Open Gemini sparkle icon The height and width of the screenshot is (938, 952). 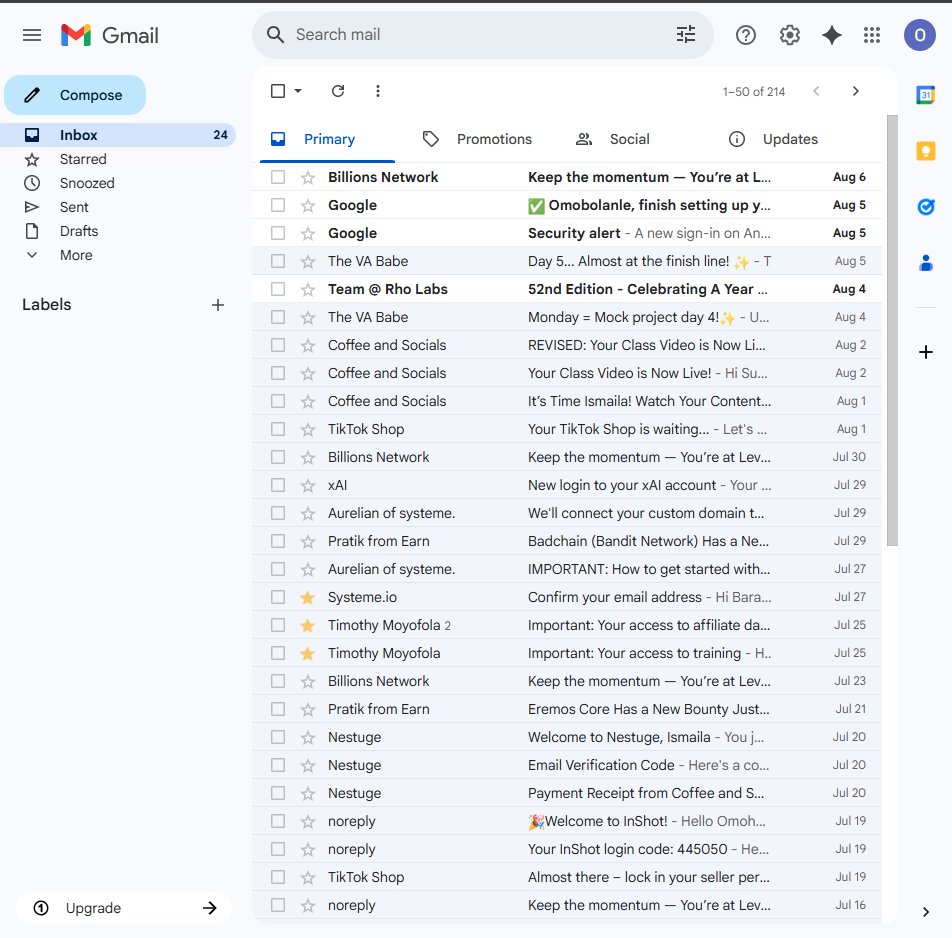[x=832, y=35]
